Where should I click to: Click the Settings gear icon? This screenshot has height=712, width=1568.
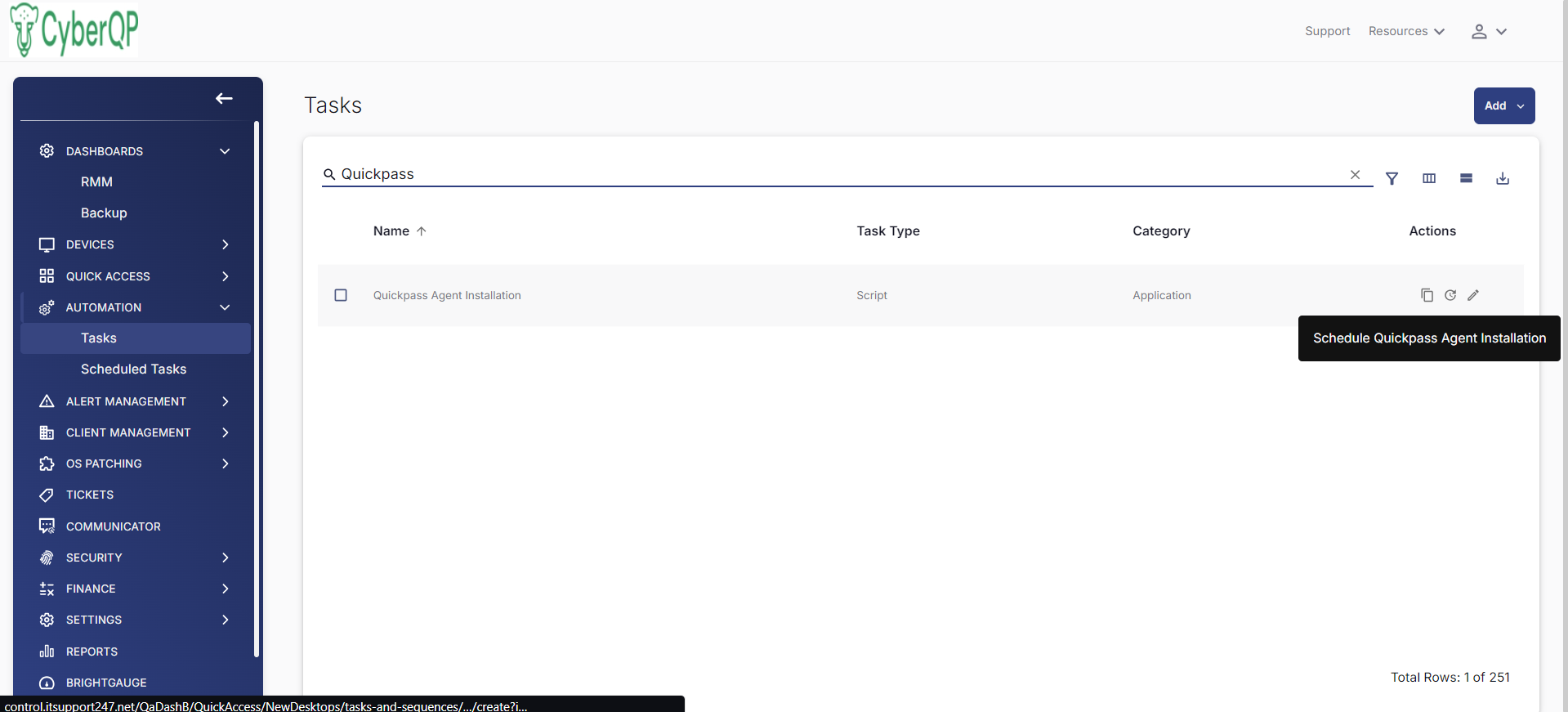(47, 620)
